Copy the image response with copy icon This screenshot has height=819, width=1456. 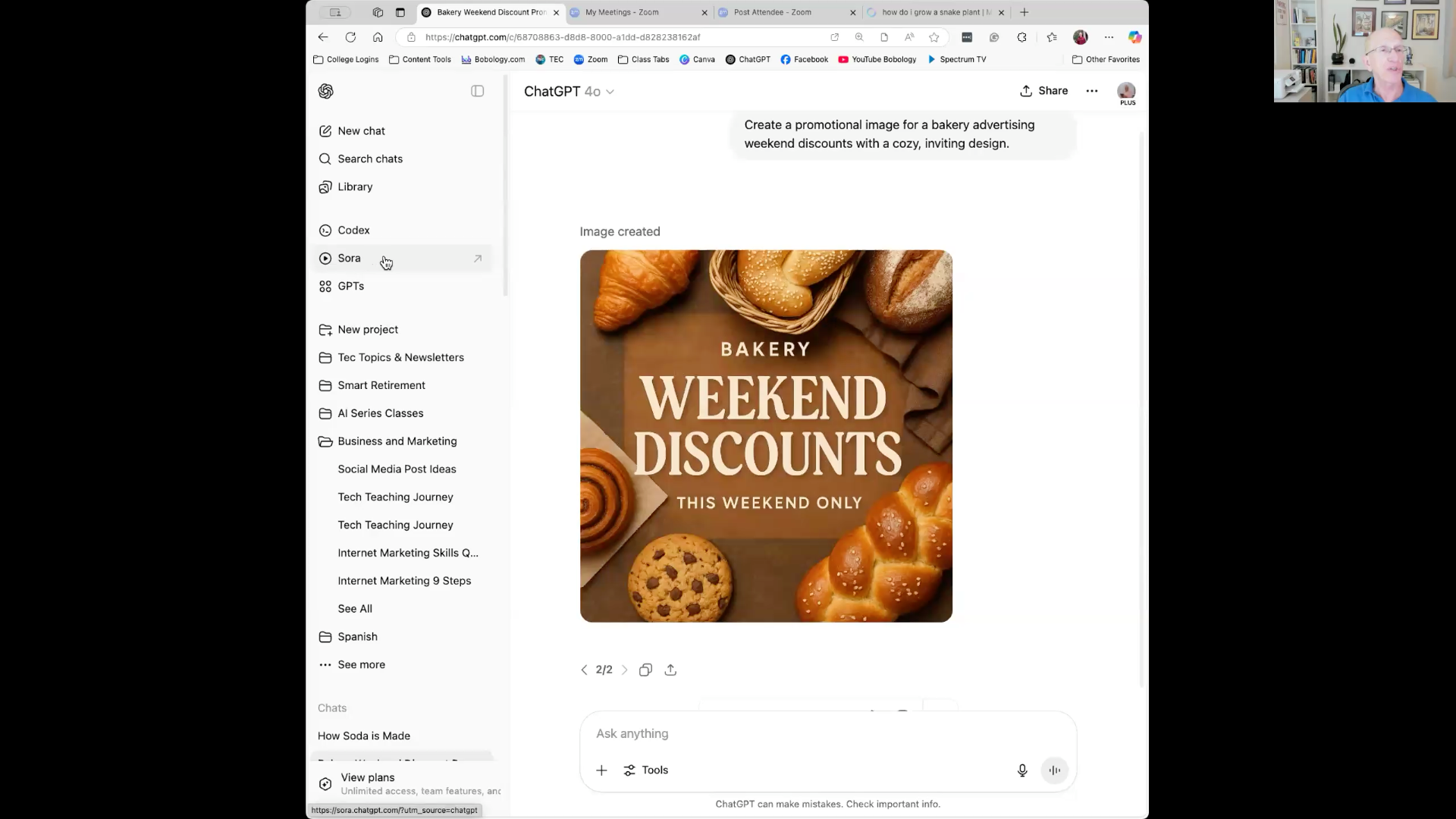645,670
